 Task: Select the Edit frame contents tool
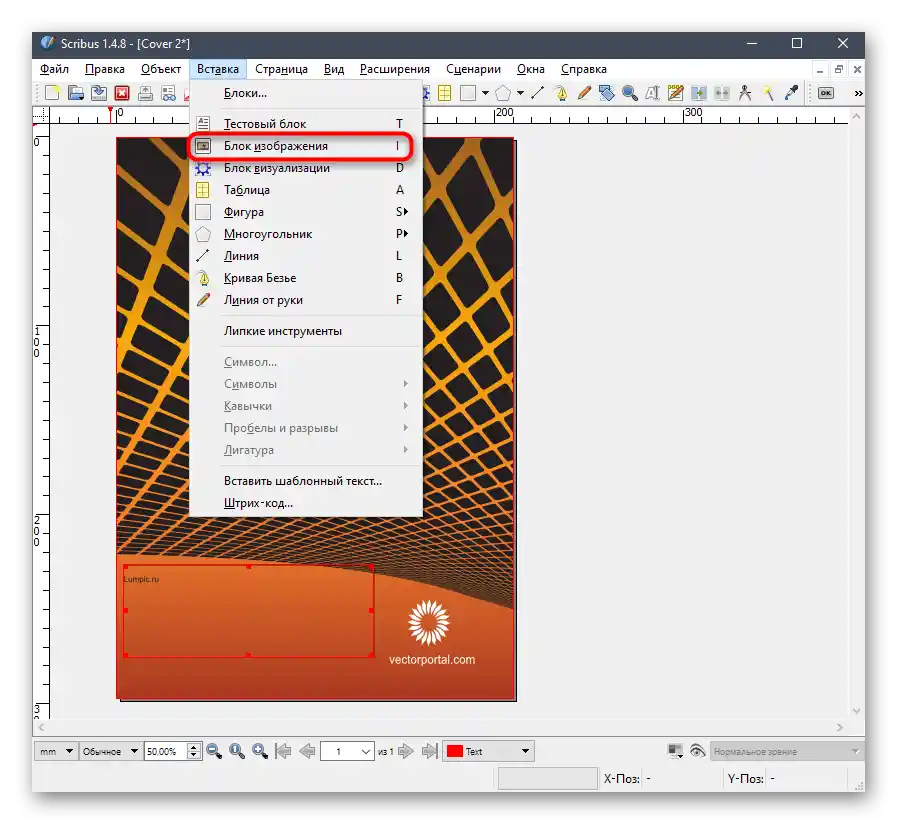653,93
